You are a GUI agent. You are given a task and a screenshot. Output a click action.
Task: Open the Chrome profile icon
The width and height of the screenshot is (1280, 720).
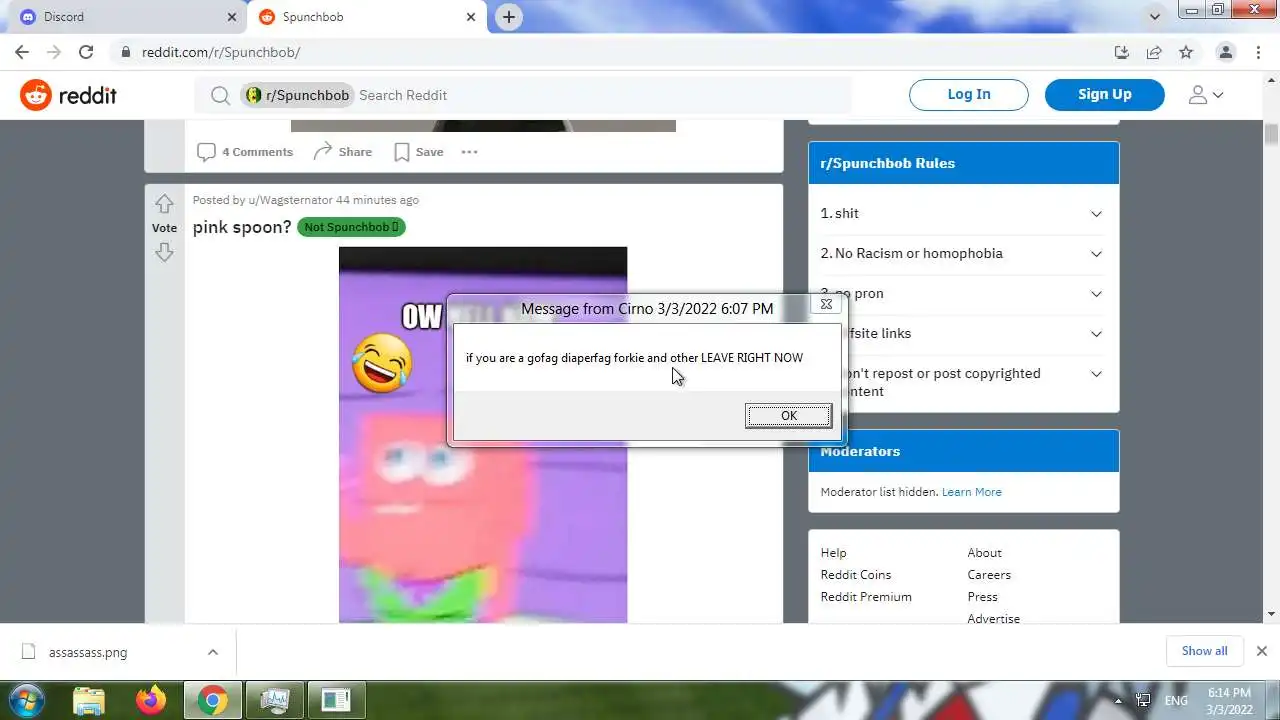coord(1225,52)
